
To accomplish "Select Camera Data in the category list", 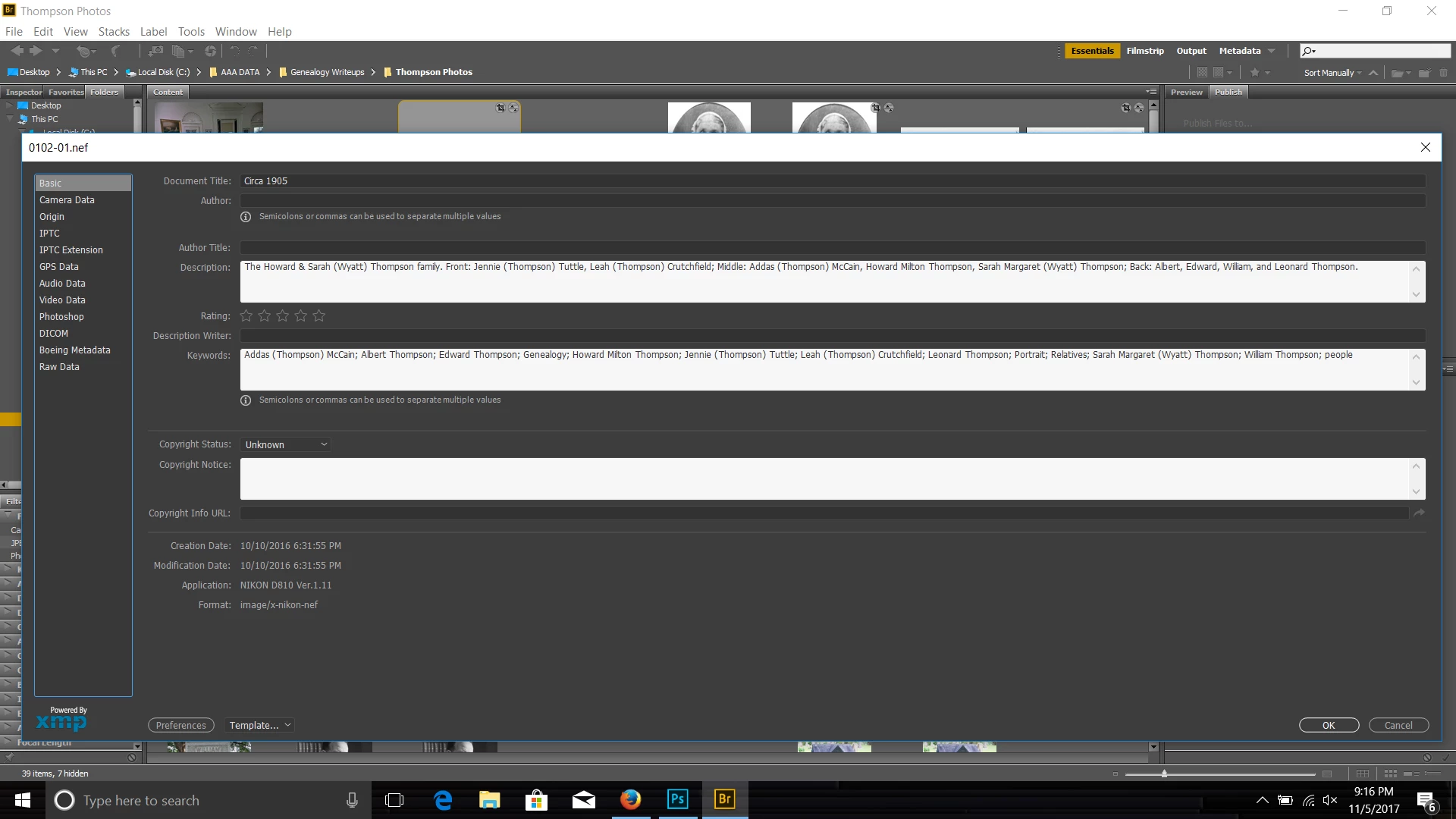I will pos(67,200).
